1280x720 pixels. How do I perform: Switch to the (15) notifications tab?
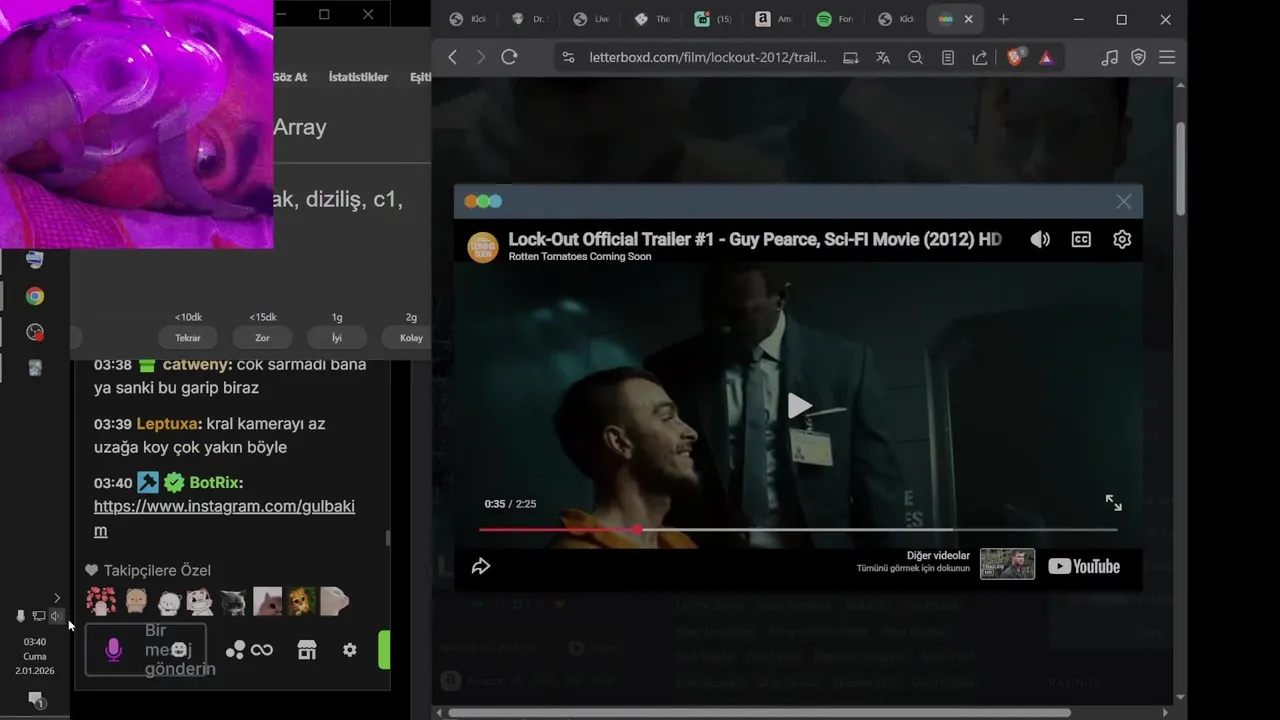pyautogui.click(x=713, y=19)
